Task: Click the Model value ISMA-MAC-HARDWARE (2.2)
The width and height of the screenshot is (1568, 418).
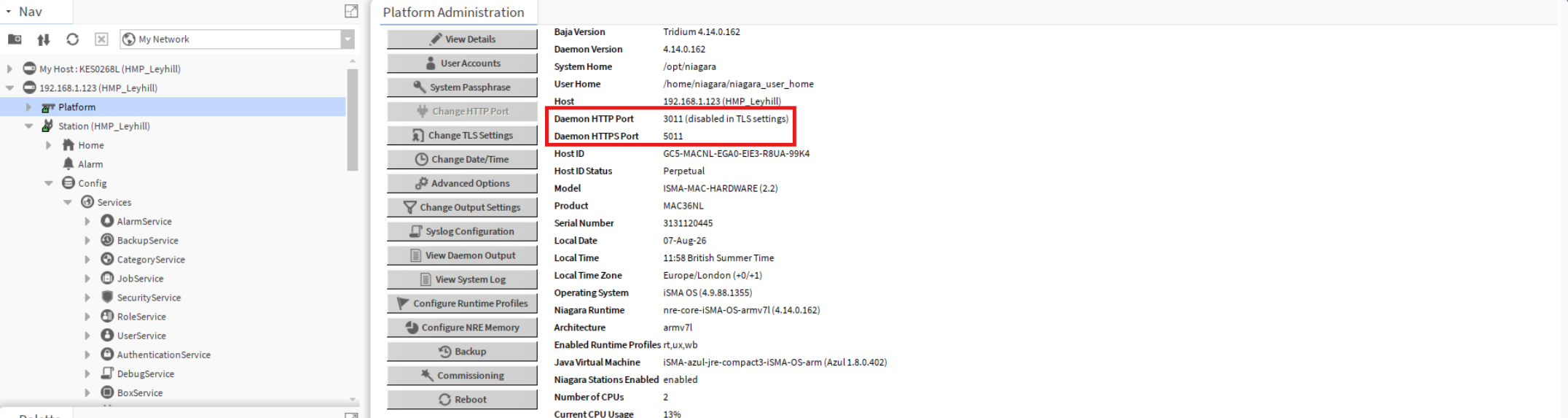Action: 720,188
